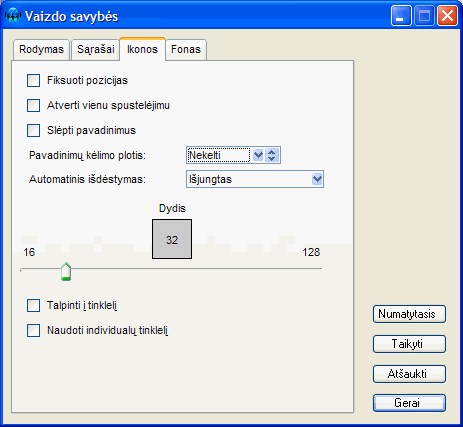Expand the Automatinis išdėstymas Išjungtas dropdown
The width and height of the screenshot is (463, 427).
click(317, 179)
